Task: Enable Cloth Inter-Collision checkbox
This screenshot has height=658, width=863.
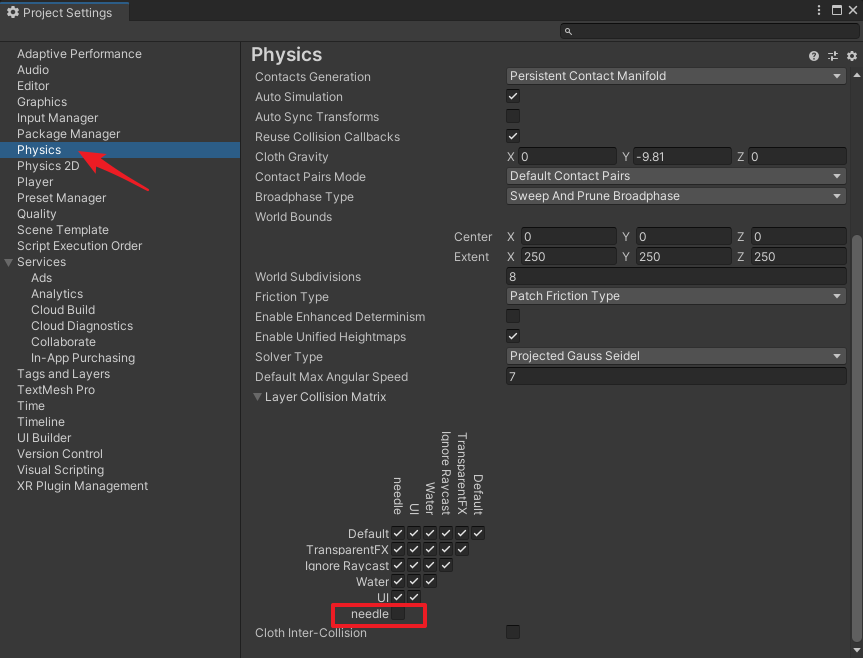Action: (513, 632)
